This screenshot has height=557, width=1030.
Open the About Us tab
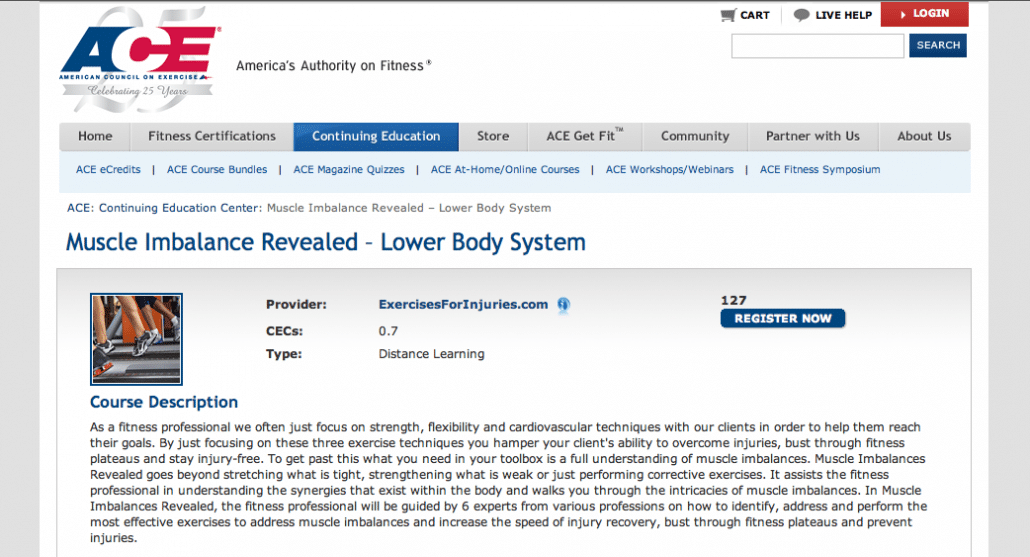click(x=924, y=137)
